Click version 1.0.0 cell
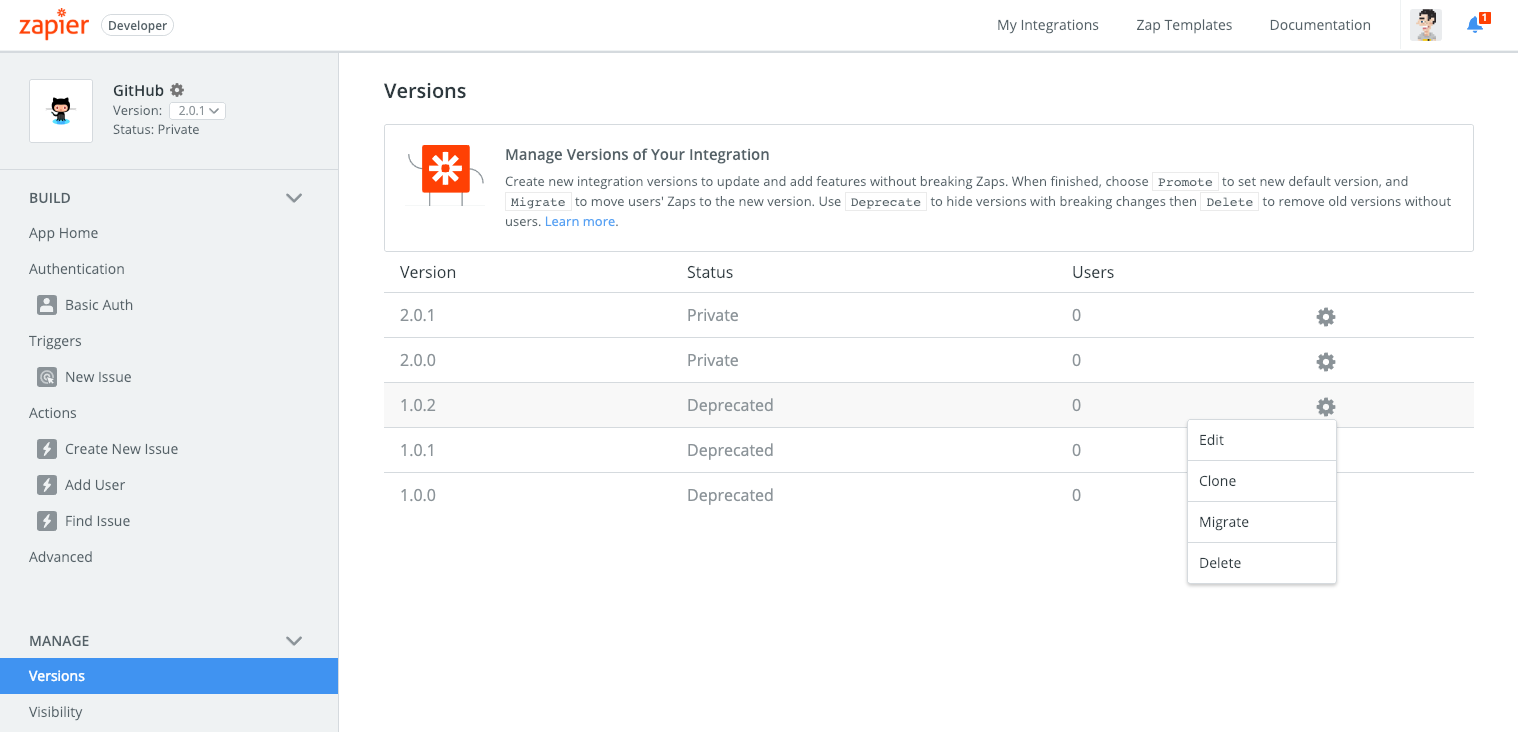Screen dimensions: 1518x732 click(x=418, y=495)
